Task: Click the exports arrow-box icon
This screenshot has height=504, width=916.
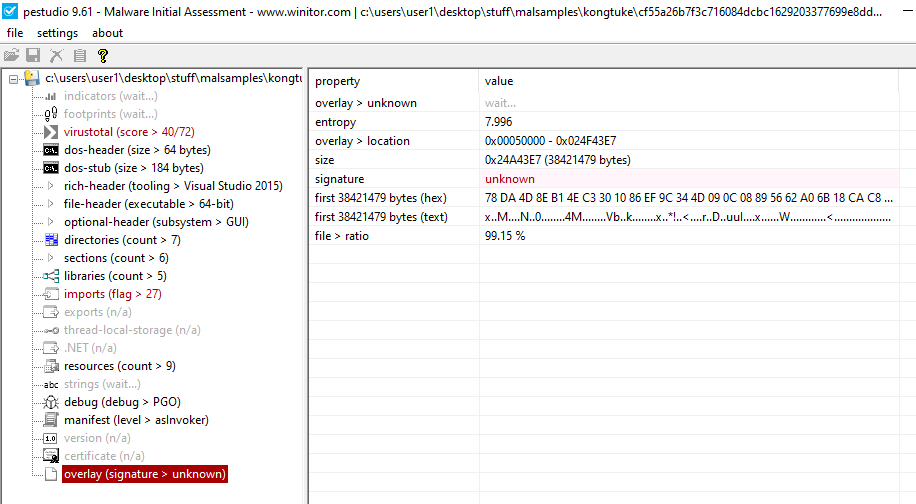Action: click(x=51, y=312)
